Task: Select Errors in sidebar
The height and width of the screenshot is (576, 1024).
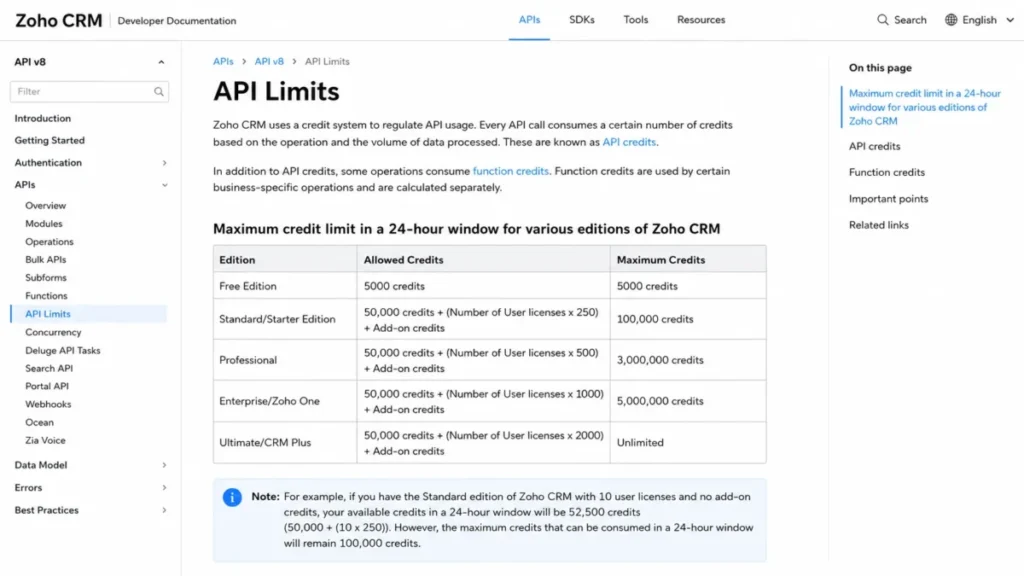Action: coord(28,488)
